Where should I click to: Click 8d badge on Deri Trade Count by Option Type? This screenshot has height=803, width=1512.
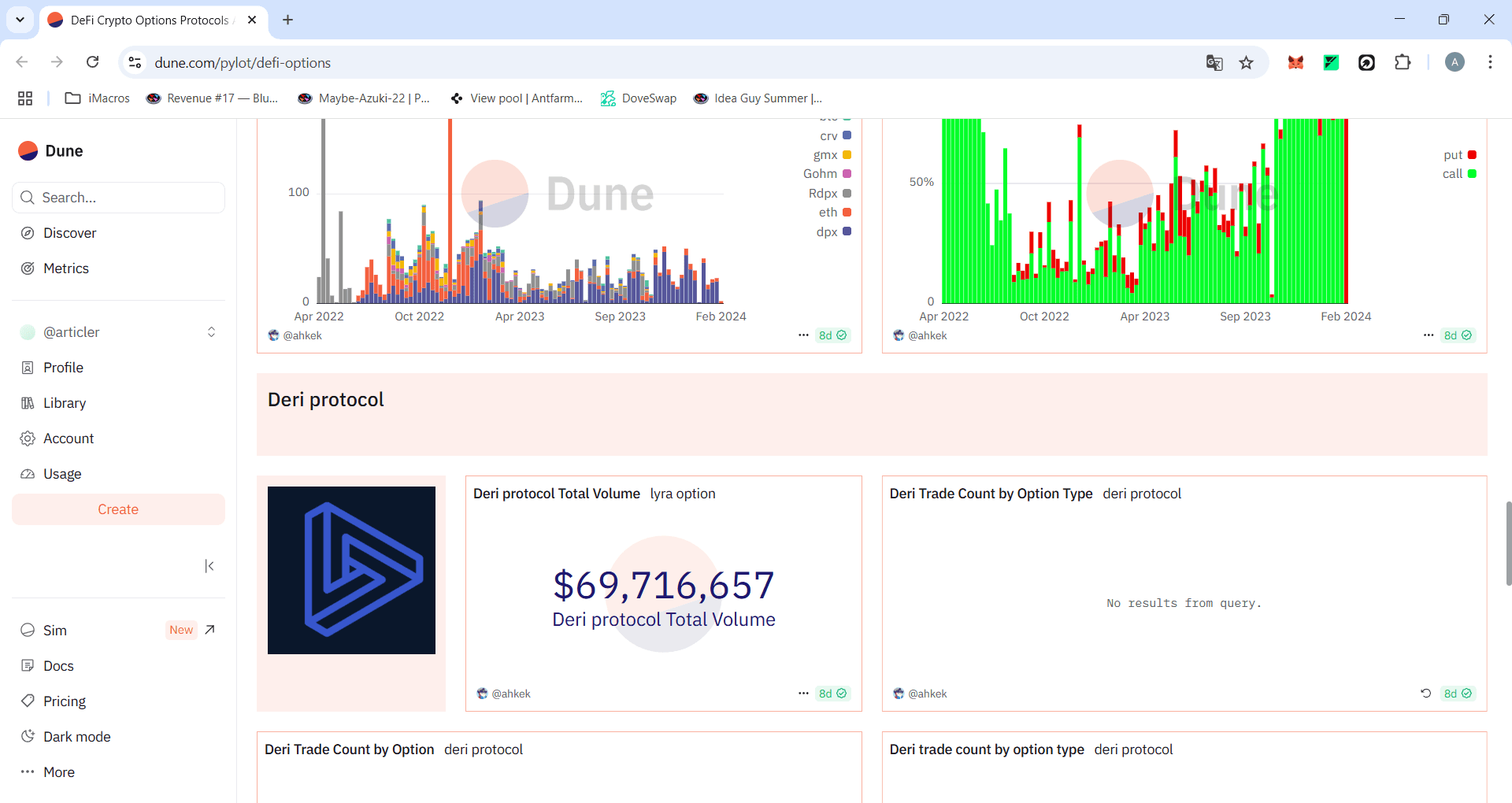(1458, 694)
